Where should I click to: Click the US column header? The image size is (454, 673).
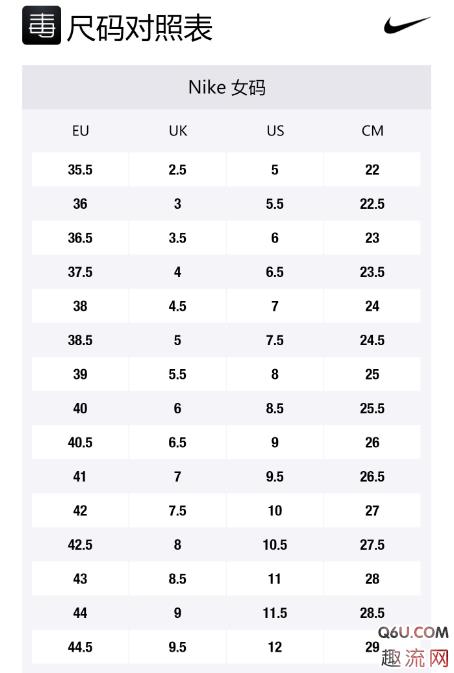(275, 130)
